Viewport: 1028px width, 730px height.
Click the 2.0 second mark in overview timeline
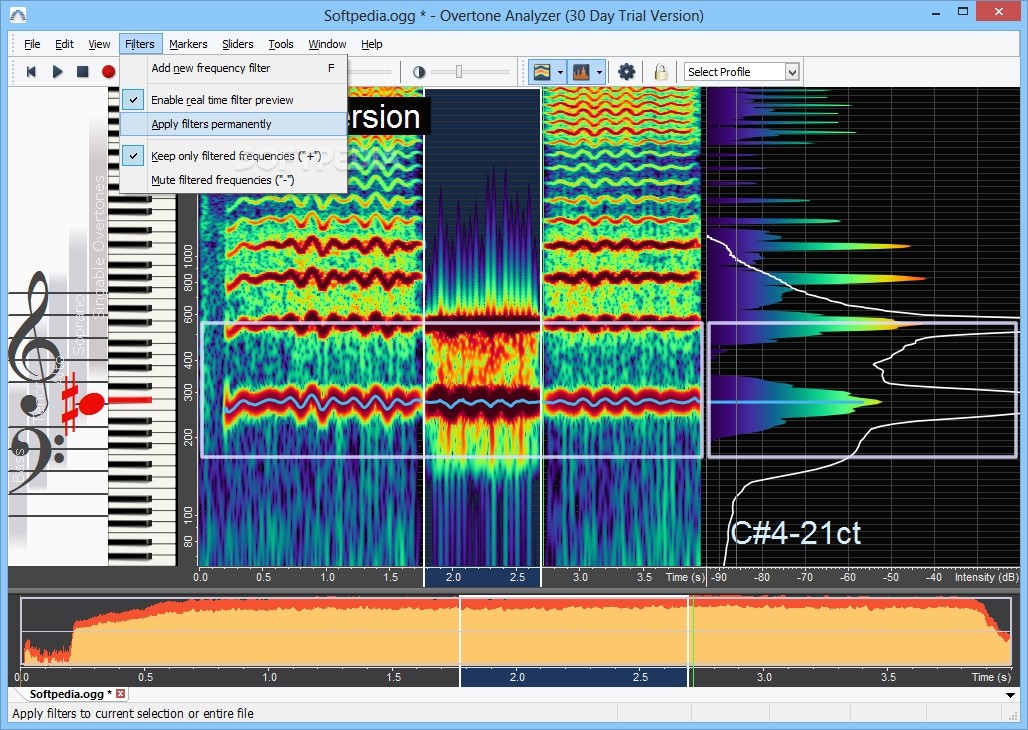[517, 677]
